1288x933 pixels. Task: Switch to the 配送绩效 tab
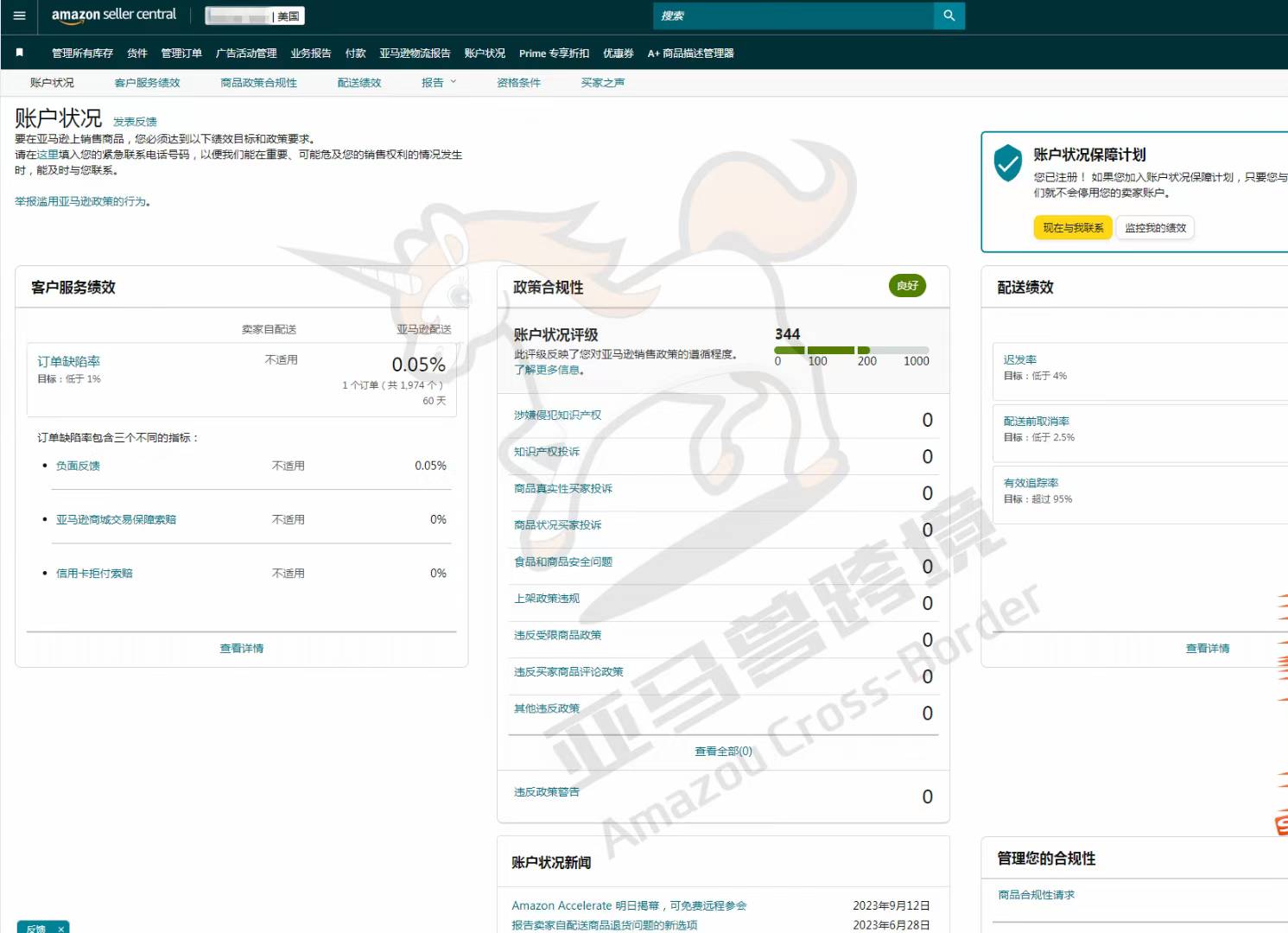click(x=359, y=83)
